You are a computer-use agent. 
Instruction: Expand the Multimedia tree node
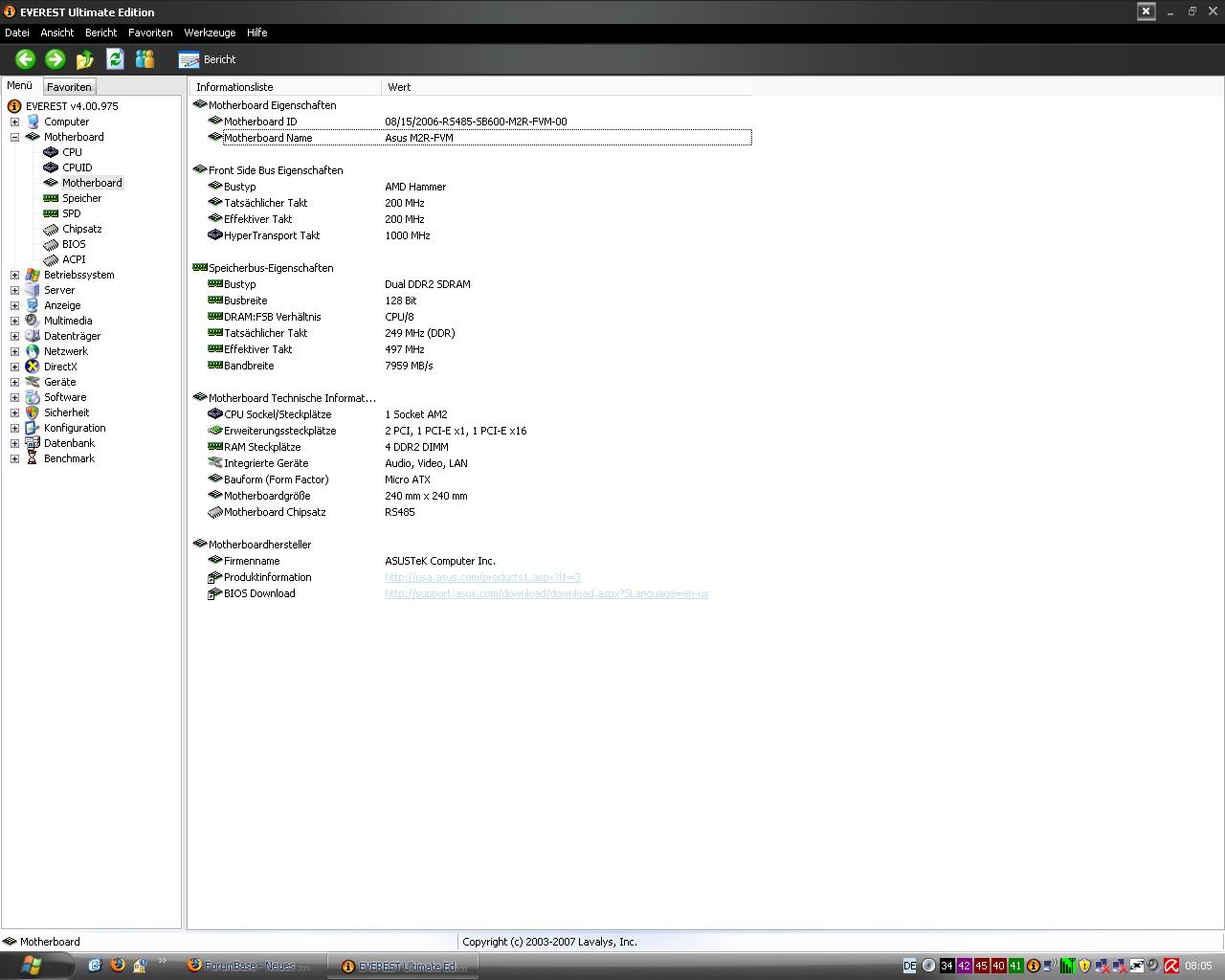pyautogui.click(x=14, y=321)
